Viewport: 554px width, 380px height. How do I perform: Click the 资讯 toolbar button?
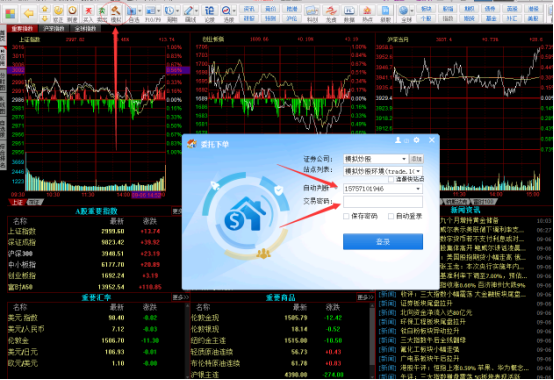pos(249,9)
